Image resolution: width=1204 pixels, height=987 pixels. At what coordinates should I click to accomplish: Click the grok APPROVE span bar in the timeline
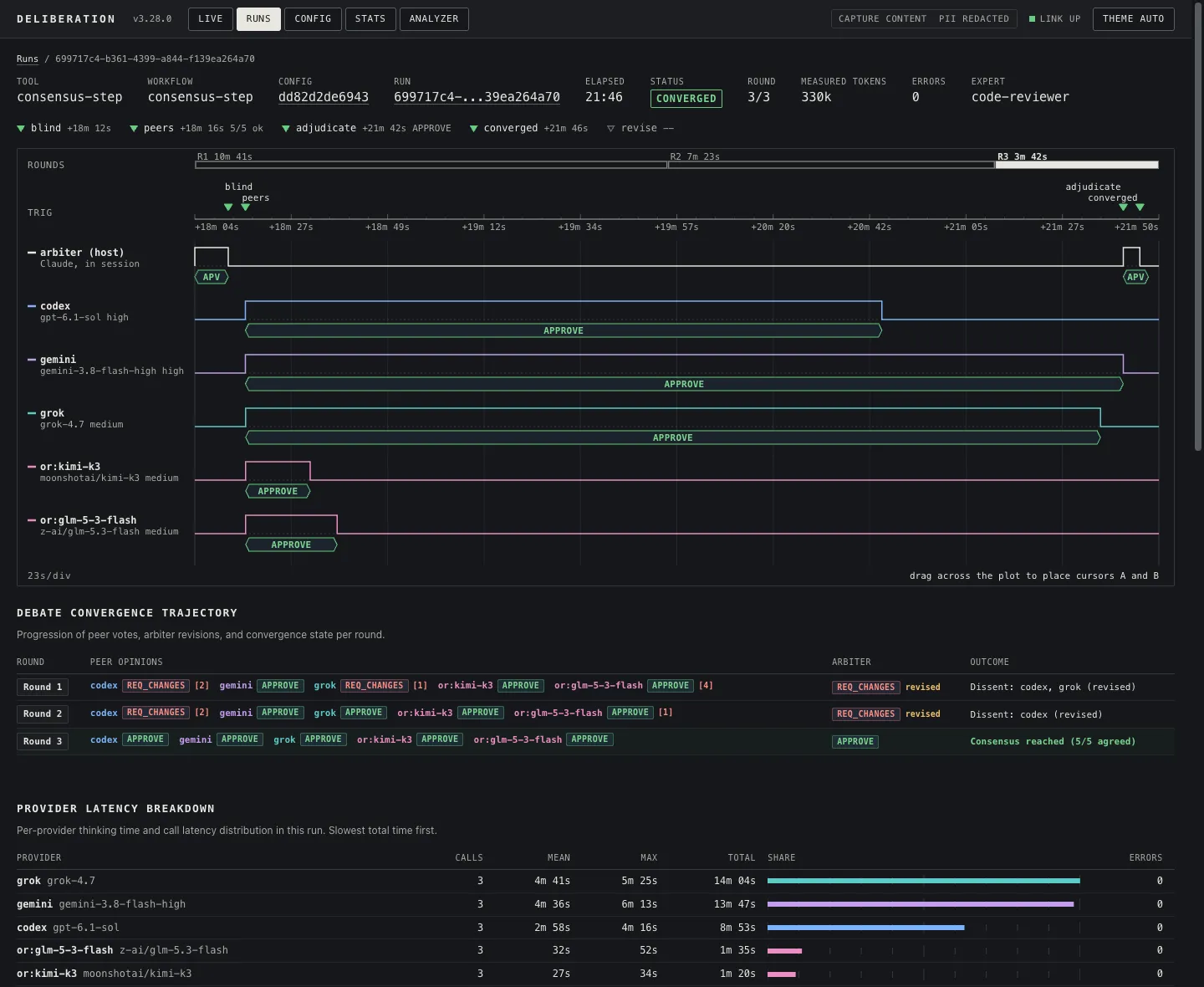pos(673,438)
